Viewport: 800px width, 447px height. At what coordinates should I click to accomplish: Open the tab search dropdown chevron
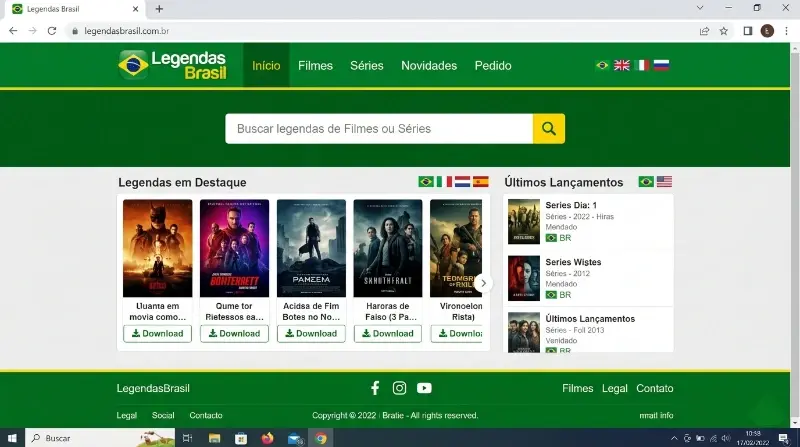pos(700,8)
